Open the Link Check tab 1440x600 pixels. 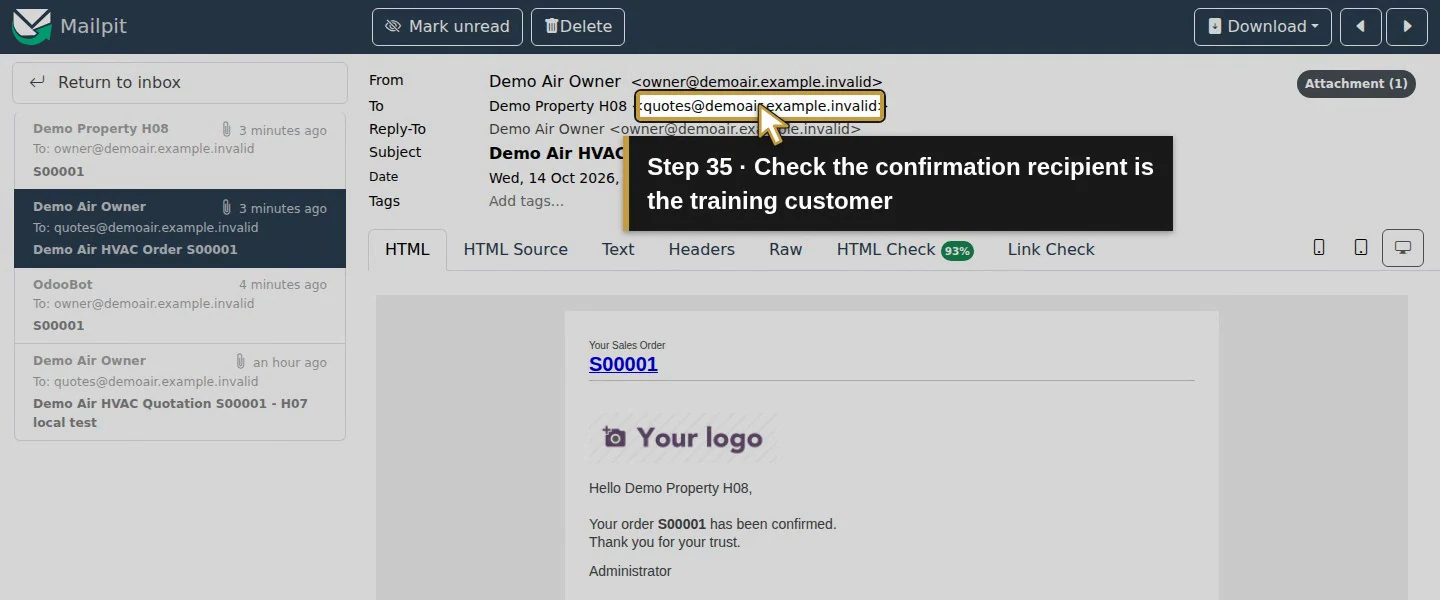pos(1051,250)
